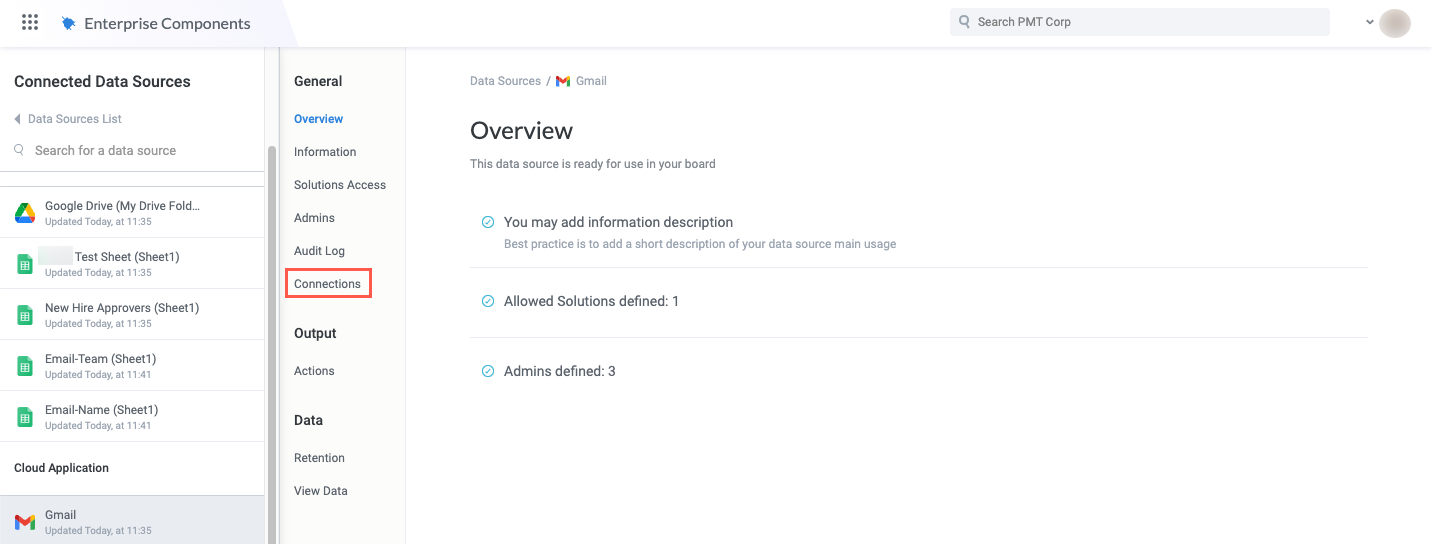This screenshot has height=544, width=1432.
Task: Click the user profile avatar
Action: coord(1394,23)
